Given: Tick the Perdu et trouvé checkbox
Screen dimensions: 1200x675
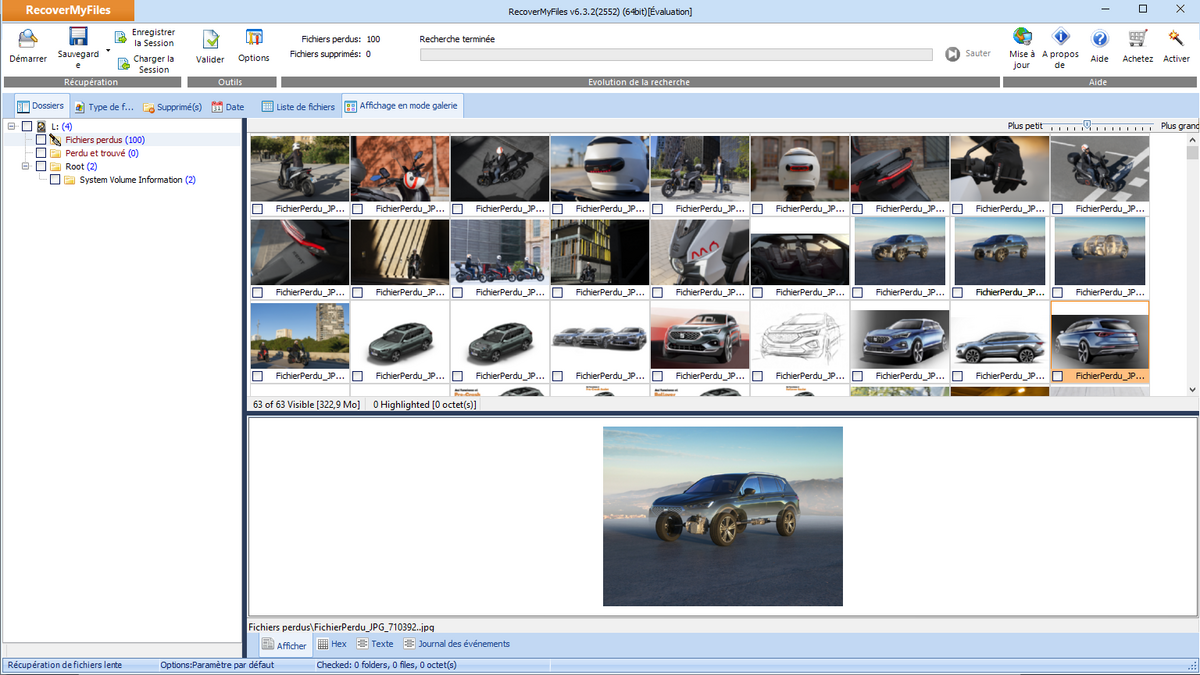Looking at the screenshot, I should [41, 154].
